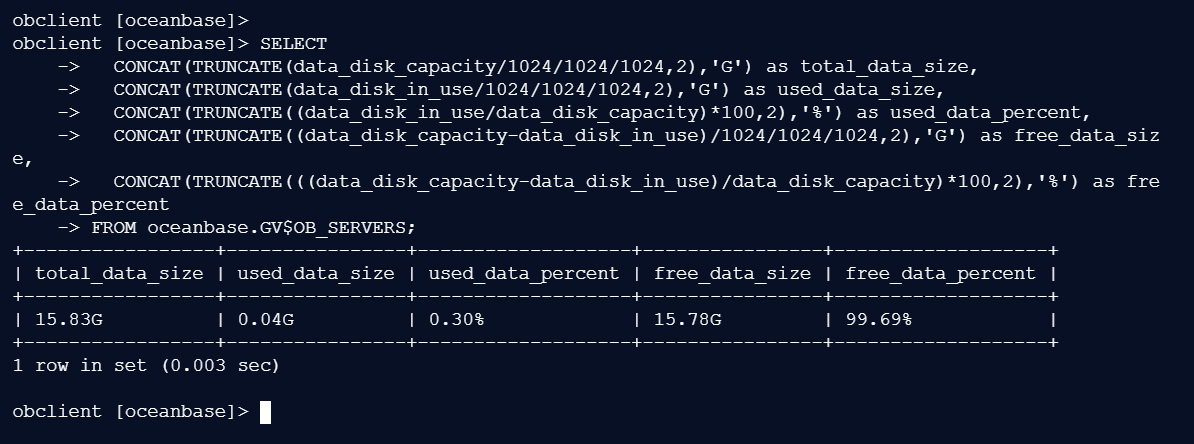Click the empty obclient prompt on the first line
The height and width of the screenshot is (444, 1194).
(130, 20)
